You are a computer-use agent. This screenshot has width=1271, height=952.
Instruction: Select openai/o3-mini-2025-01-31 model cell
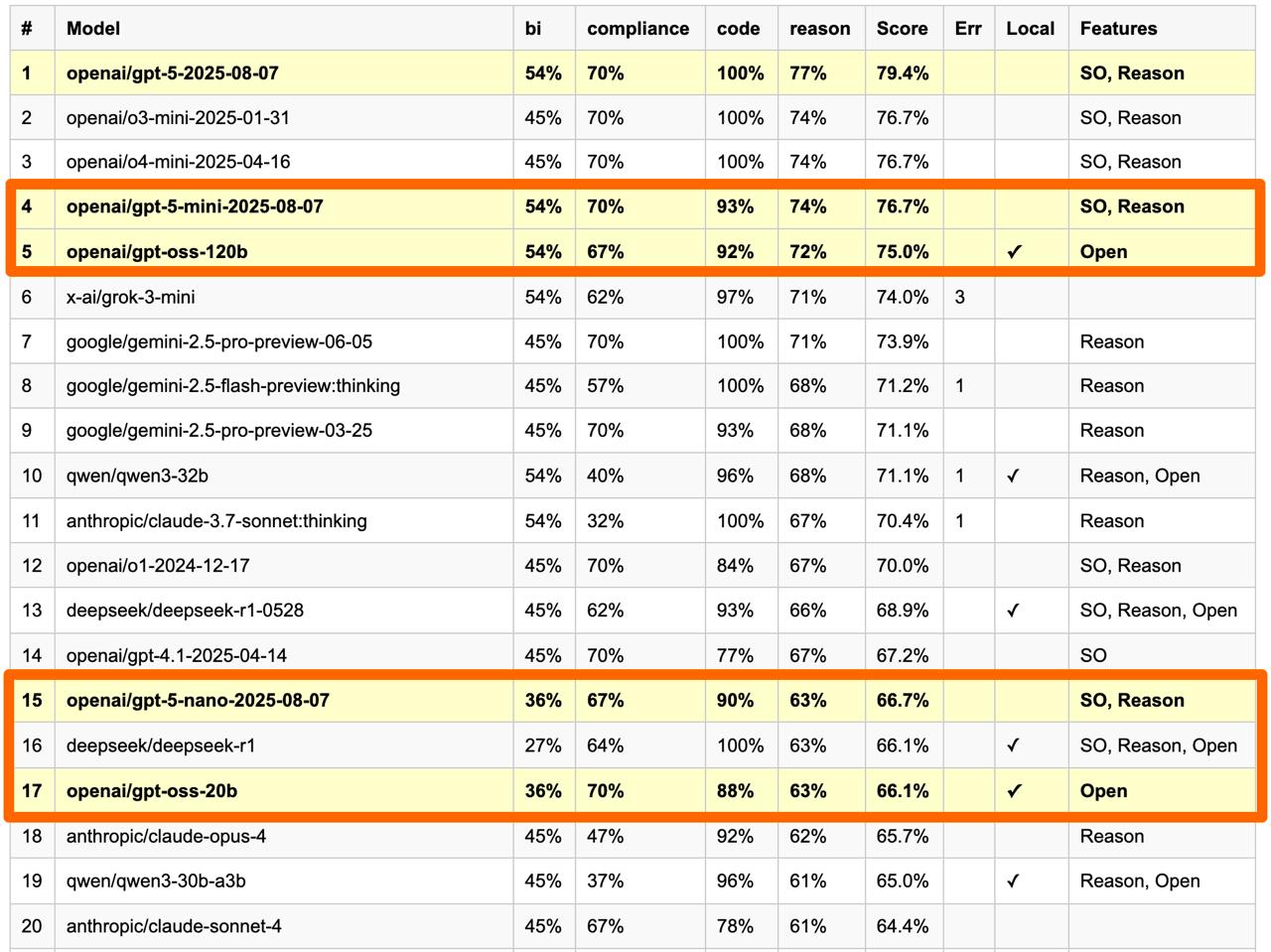[x=284, y=118]
